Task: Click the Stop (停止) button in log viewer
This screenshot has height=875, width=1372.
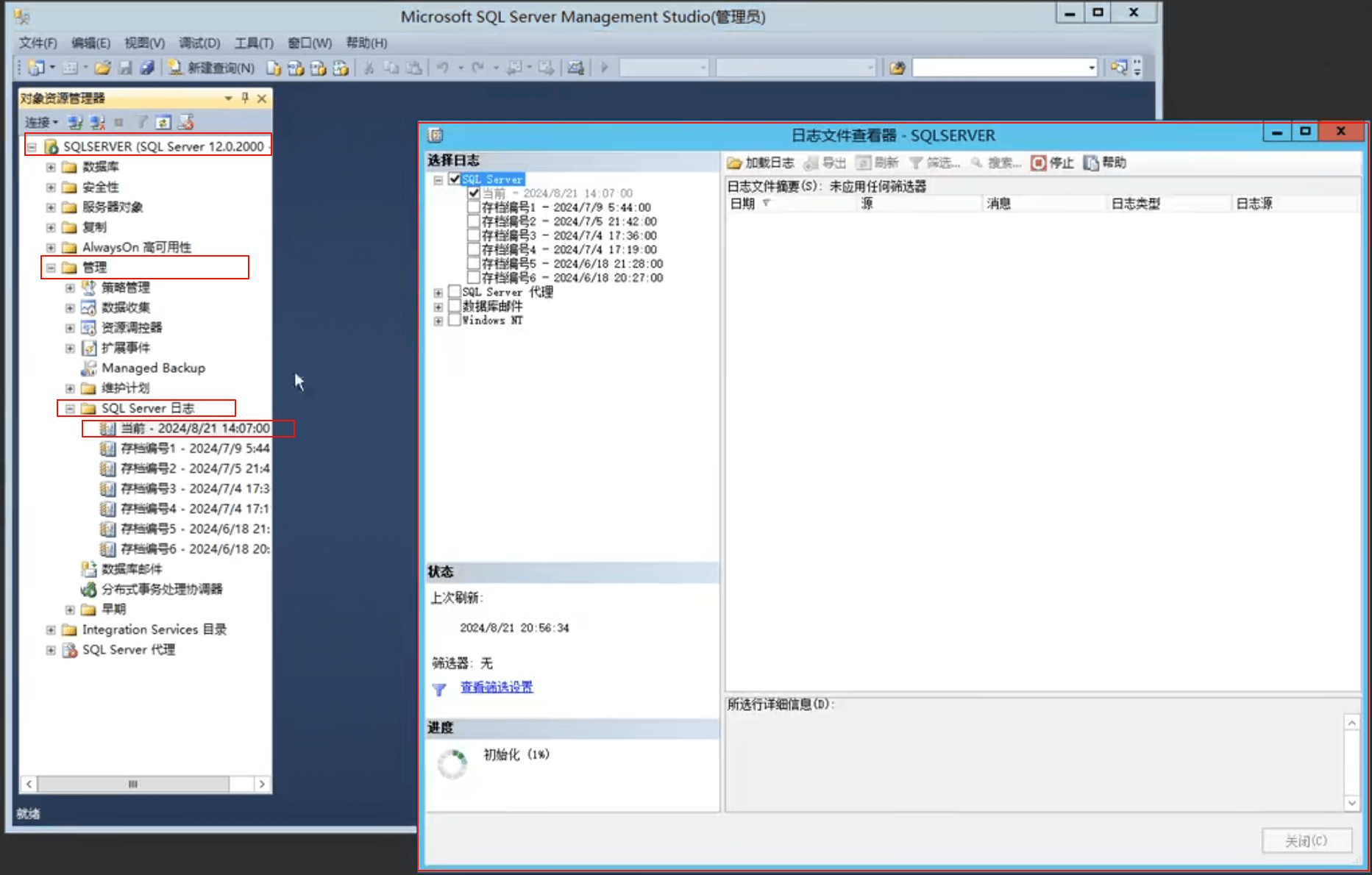Action: pyautogui.click(x=1052, y=162)
